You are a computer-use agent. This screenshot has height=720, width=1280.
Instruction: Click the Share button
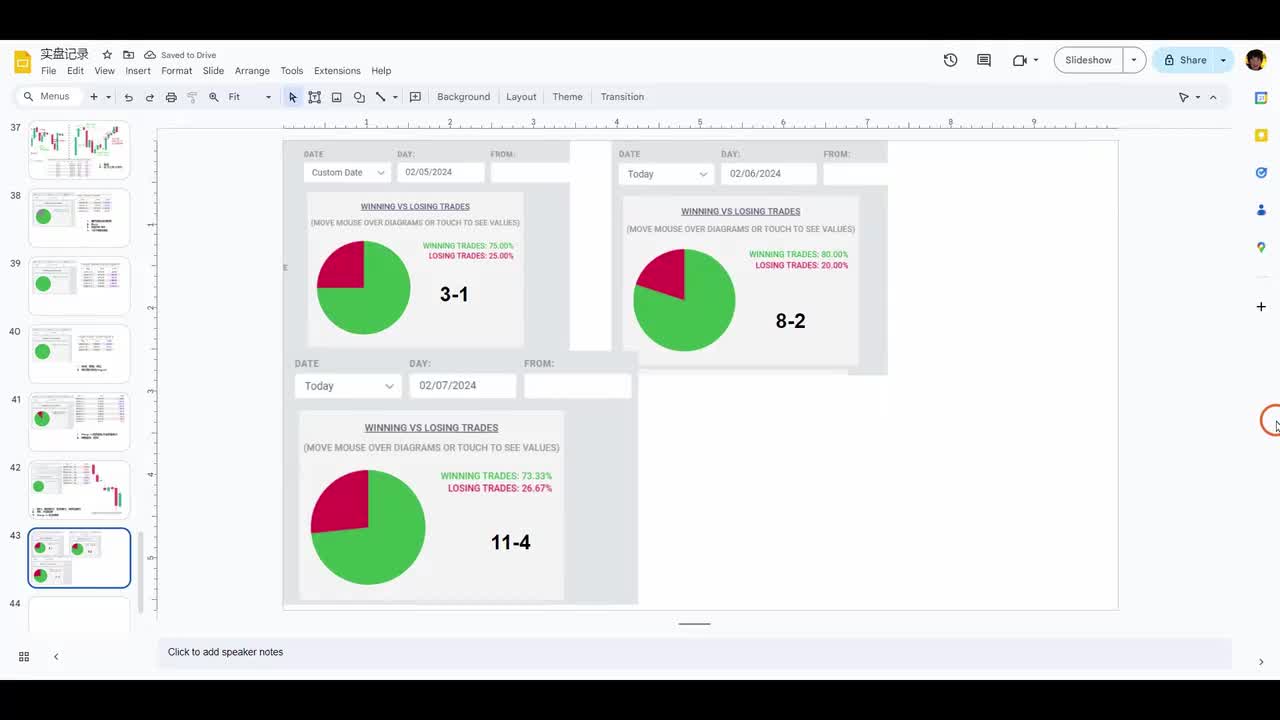click(x=1184, y=60)
